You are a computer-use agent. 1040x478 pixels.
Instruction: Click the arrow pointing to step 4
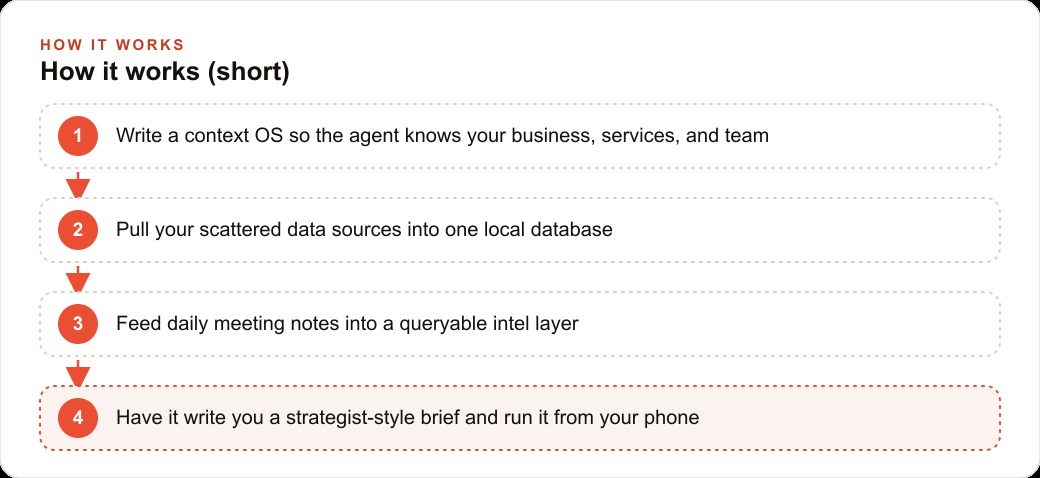pyautogui.click(x=78, y=373)
